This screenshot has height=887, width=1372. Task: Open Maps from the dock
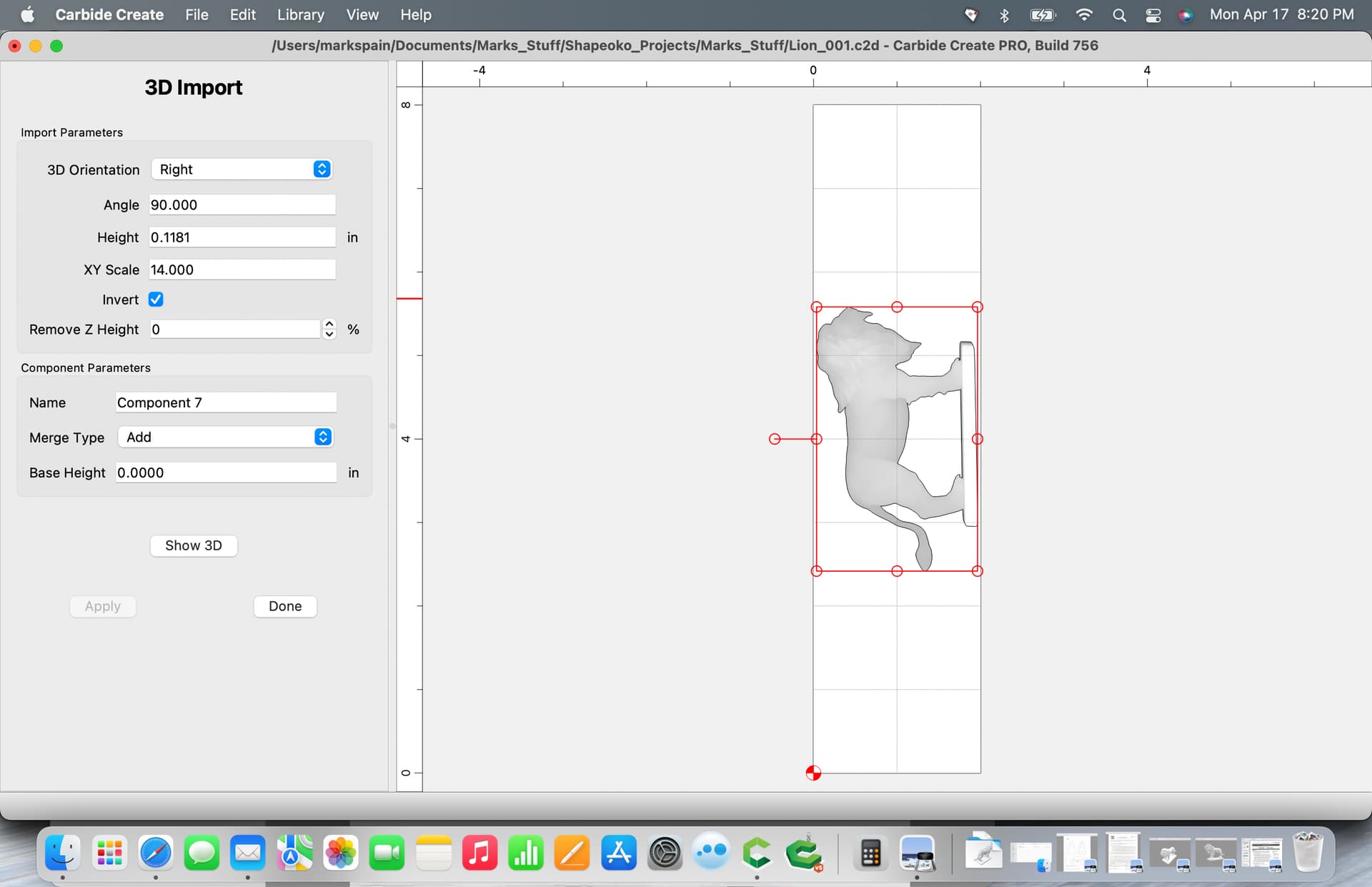click(294, 853)
